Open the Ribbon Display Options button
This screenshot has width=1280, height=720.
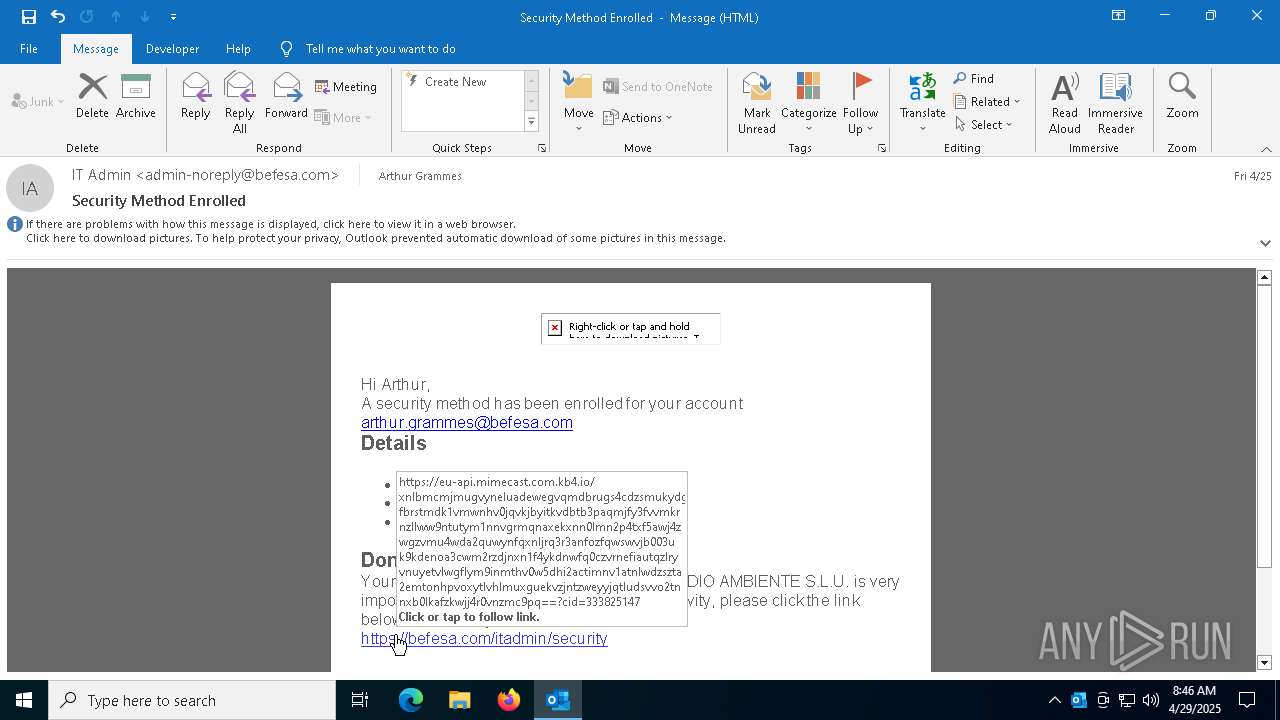1118,16
